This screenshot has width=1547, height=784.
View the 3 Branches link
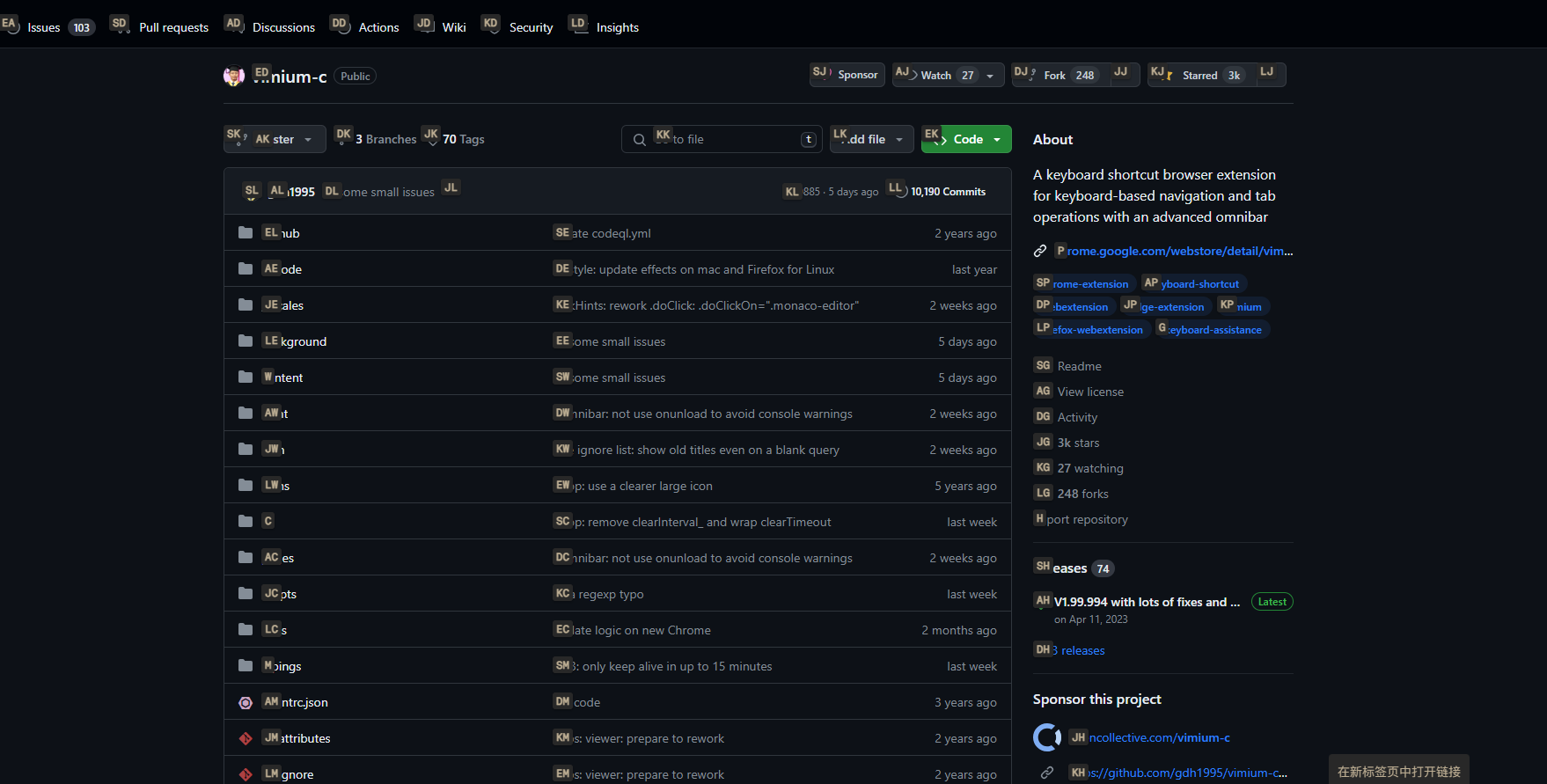(x=376, y=139)
